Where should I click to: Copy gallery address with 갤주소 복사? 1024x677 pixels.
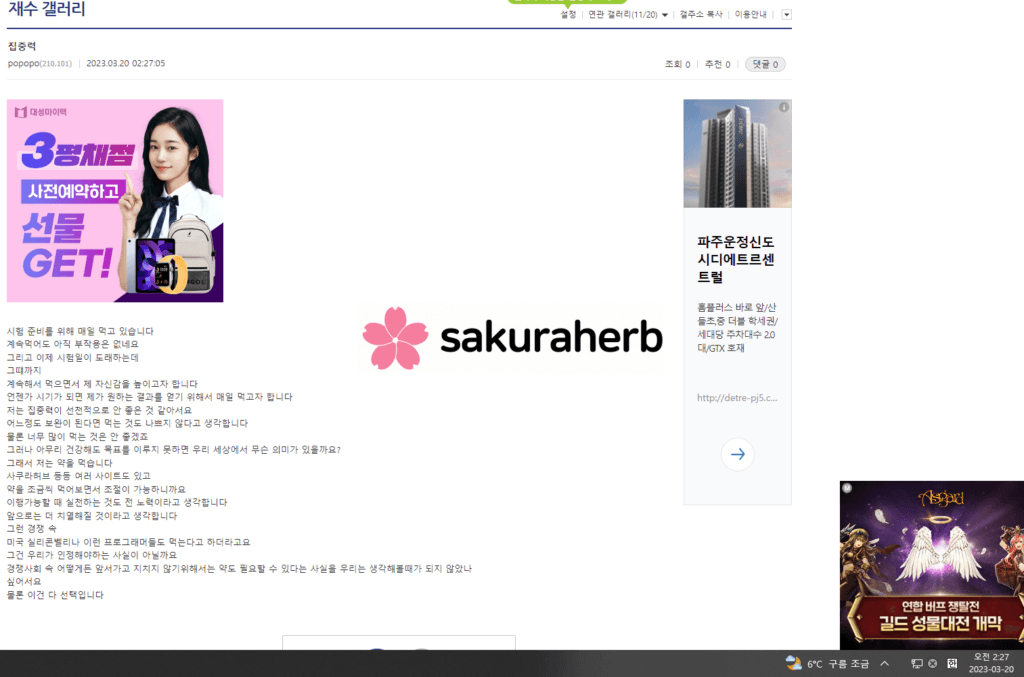point(701,14)
